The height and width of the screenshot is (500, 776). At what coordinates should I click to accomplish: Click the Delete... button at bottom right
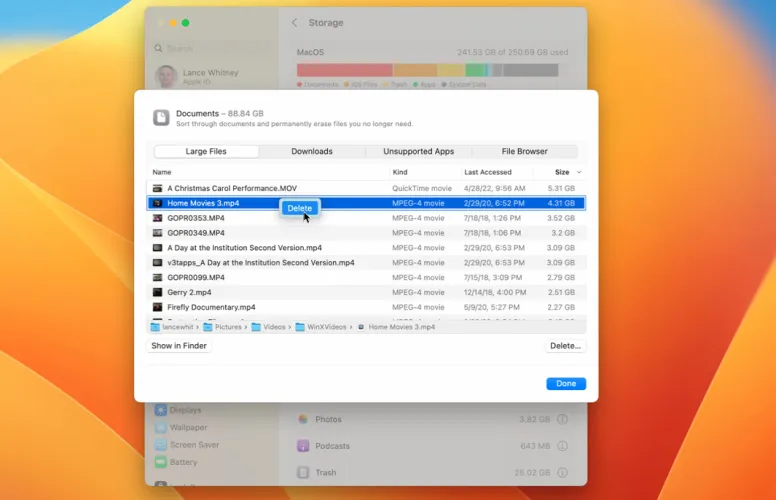coord(565,346)
